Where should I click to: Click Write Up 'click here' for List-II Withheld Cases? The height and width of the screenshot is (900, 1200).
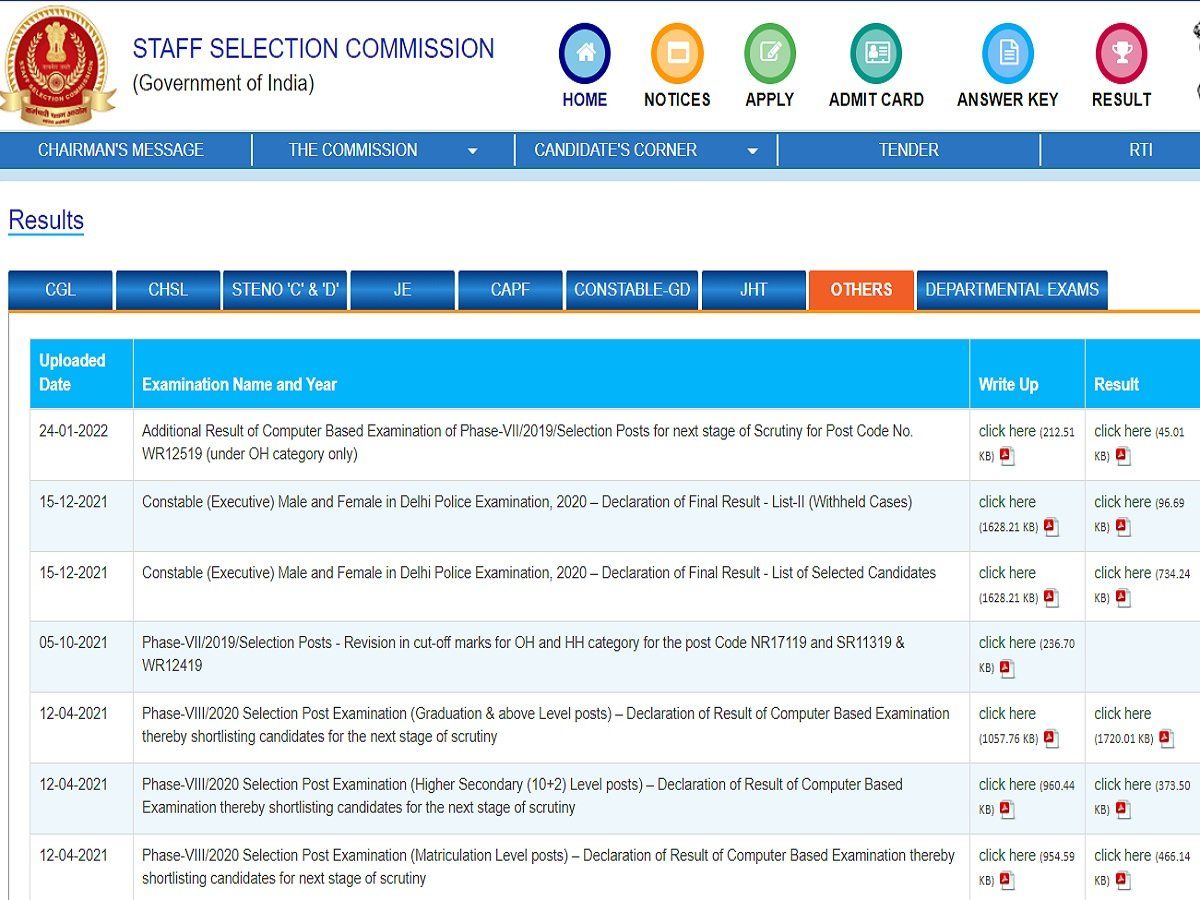point(1007,502)
